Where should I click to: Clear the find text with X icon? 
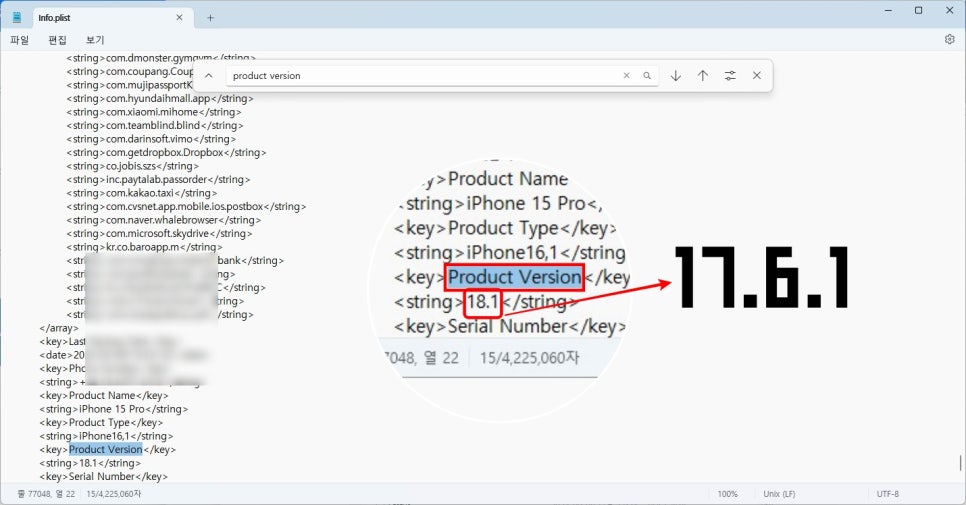[627, 75]
